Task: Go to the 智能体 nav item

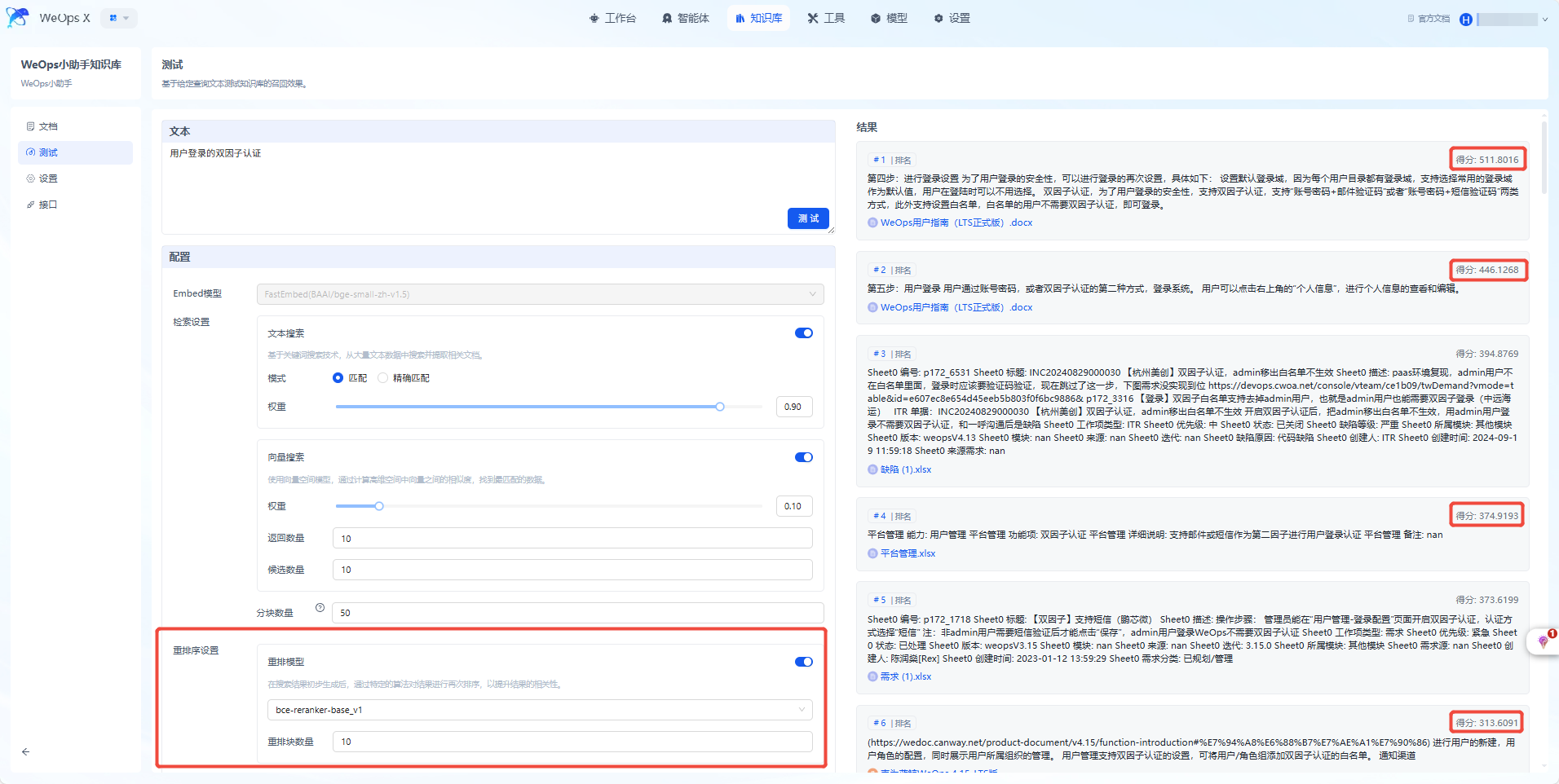Action: 686,18
